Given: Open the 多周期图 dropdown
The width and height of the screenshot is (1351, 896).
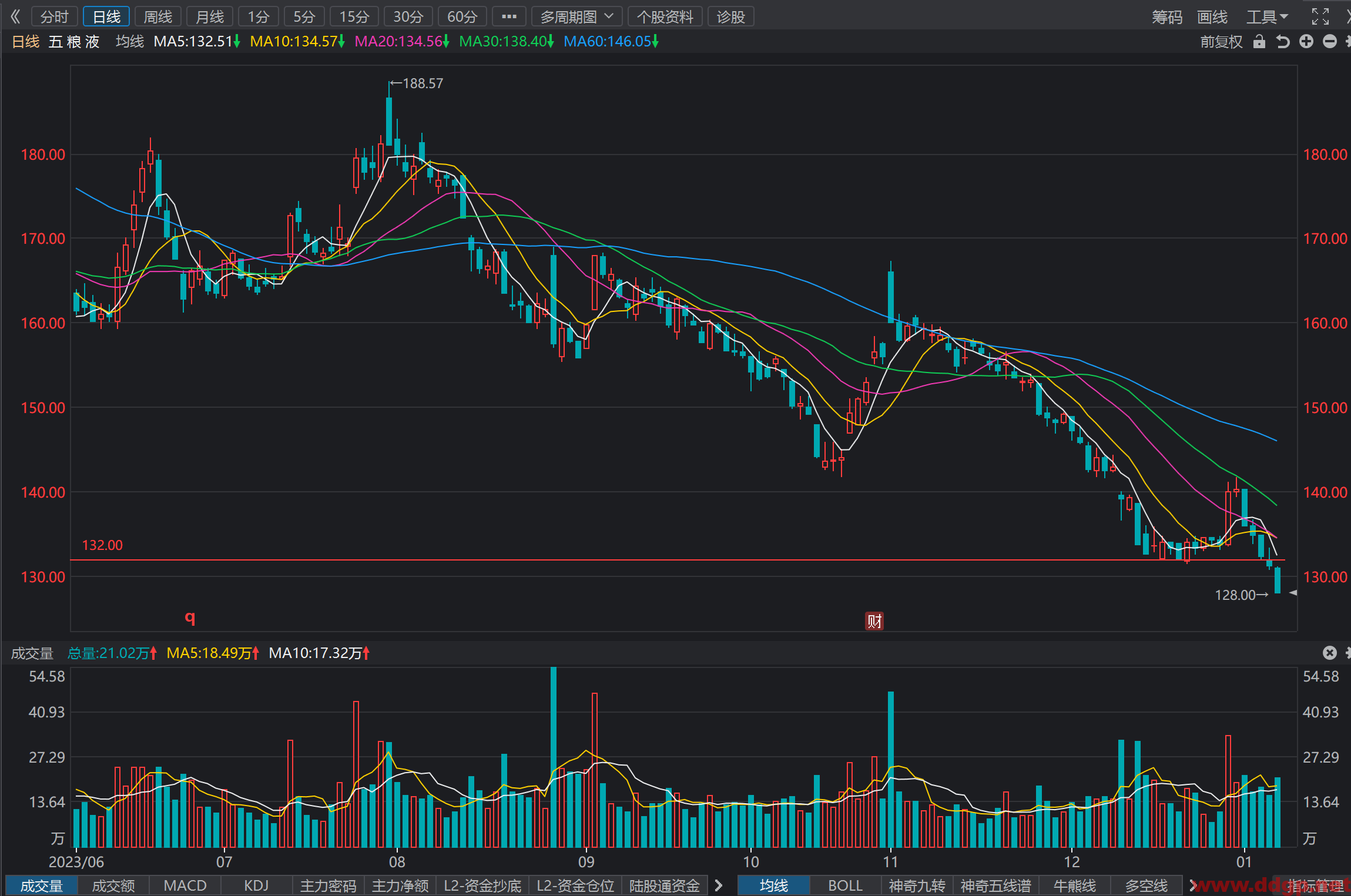Looking at the screenshot, I should point(576,16).
